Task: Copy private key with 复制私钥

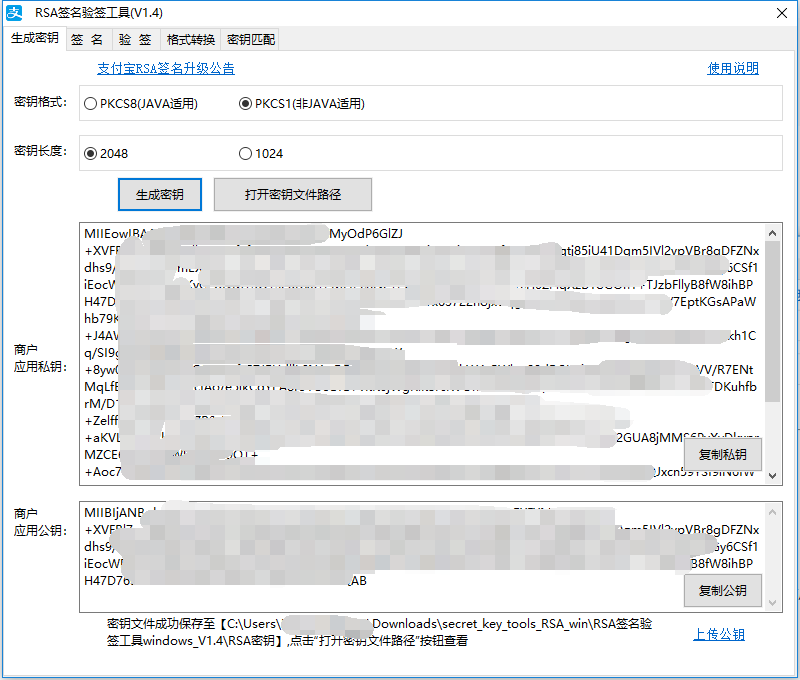Action: pyautogui.click(x=722, y=454)
